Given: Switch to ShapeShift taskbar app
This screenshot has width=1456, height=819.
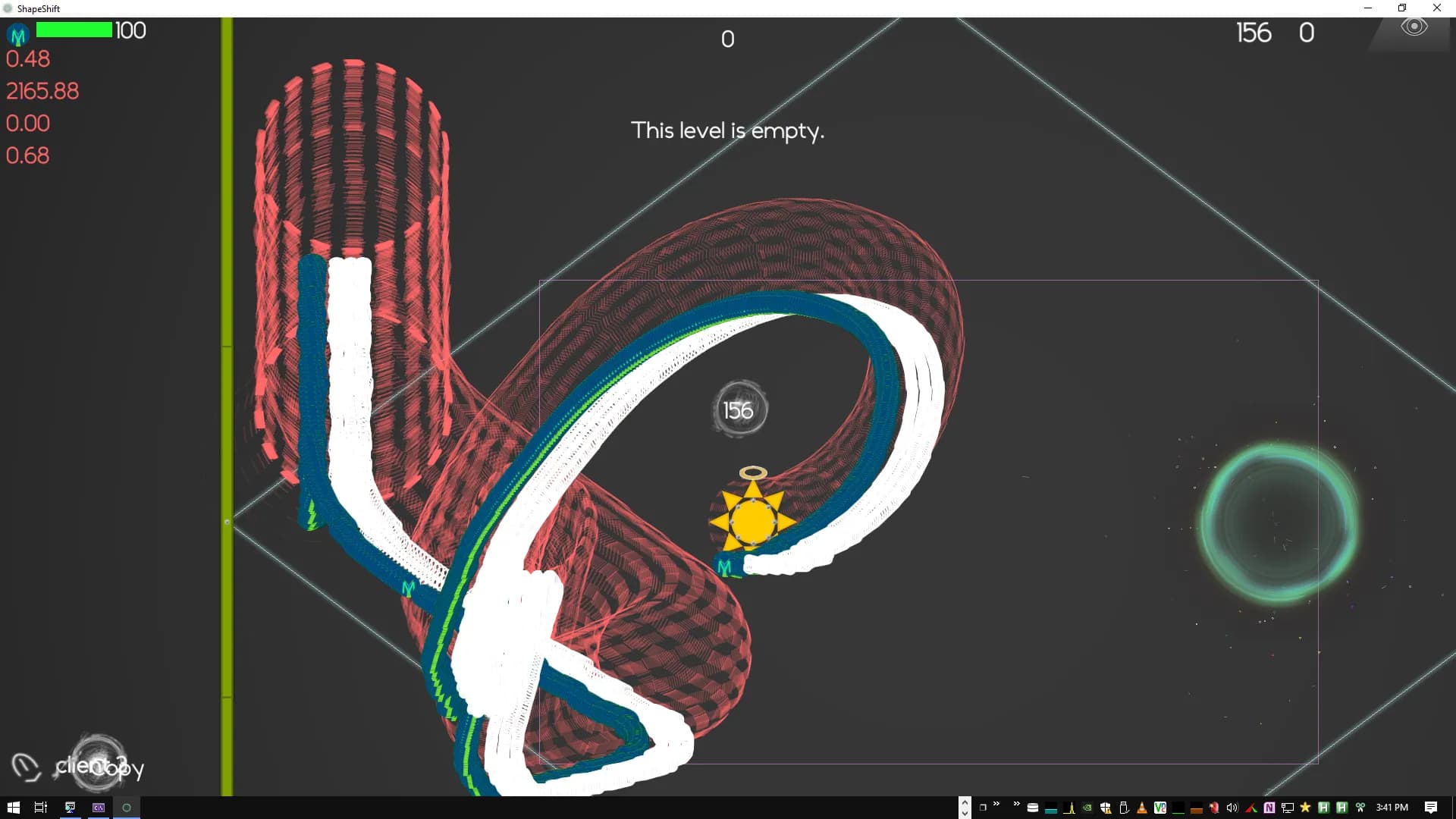Looking at the screenshot, I should (127, 808).
